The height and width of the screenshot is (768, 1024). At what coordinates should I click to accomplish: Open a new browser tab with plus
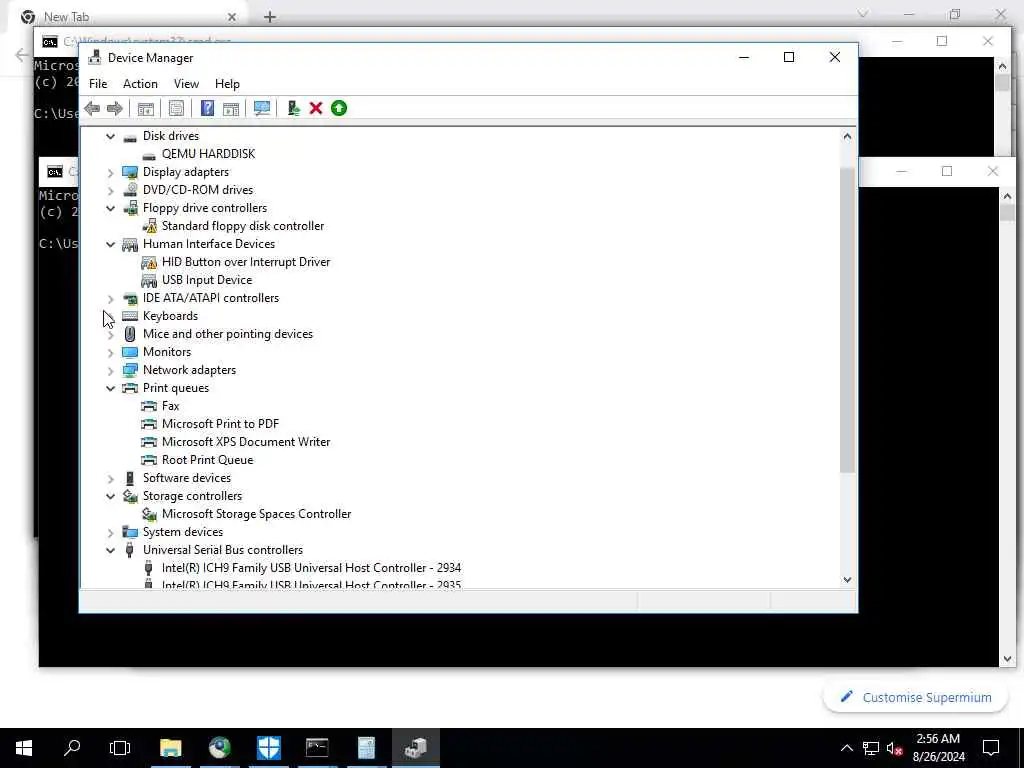[270, 17]
